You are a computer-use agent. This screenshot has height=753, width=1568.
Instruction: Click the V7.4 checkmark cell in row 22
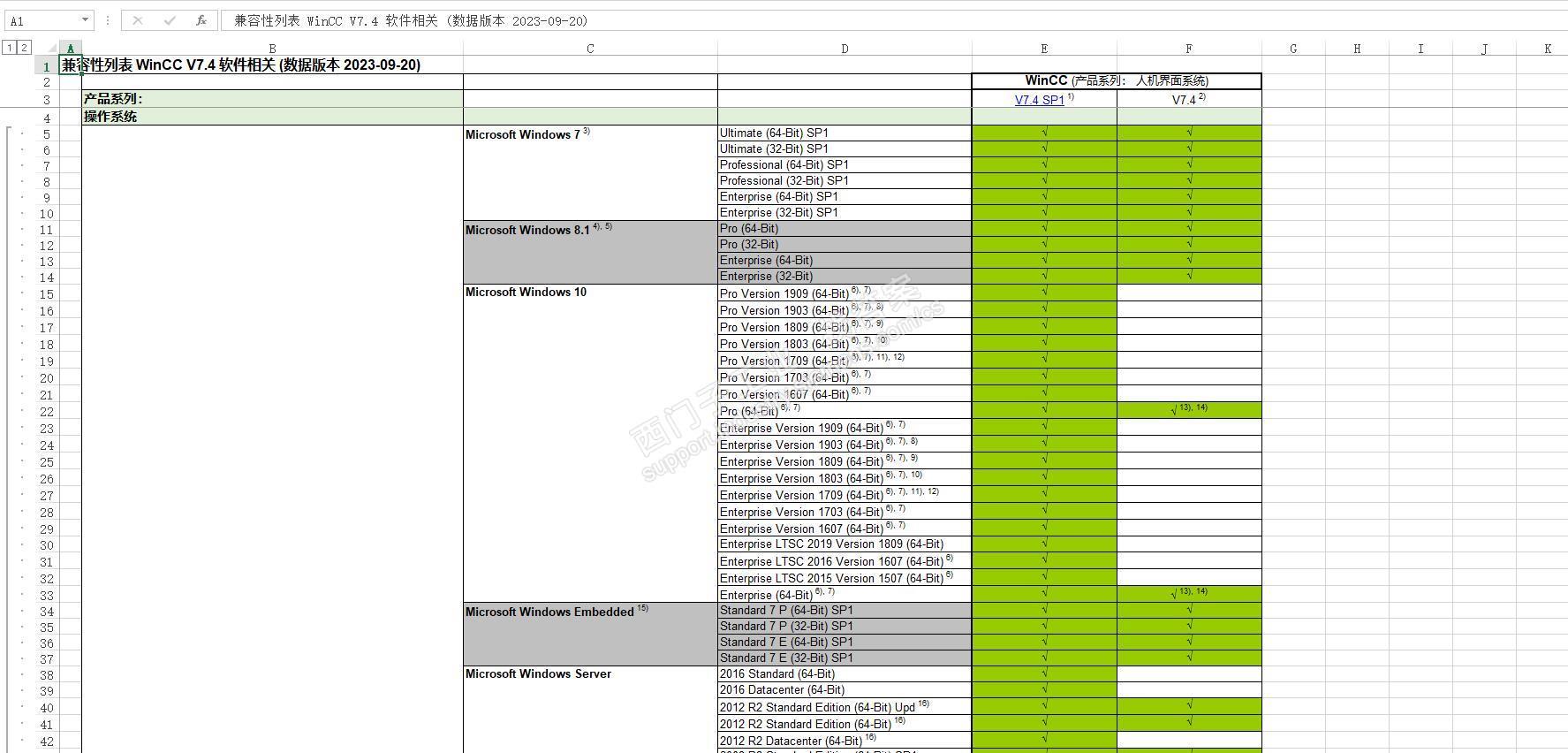(1189, 410)
